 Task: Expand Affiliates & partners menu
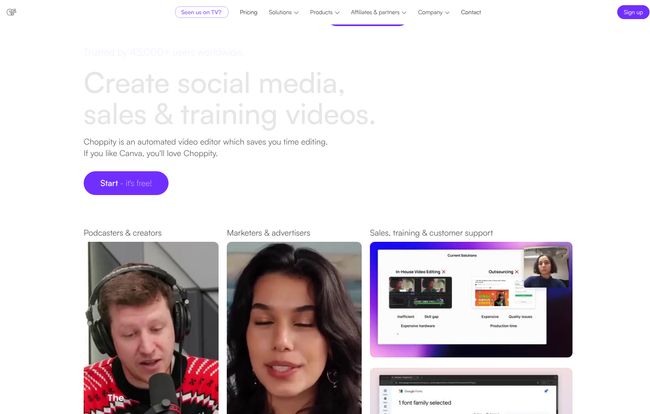pyautogui.click(x=378, y=12)
